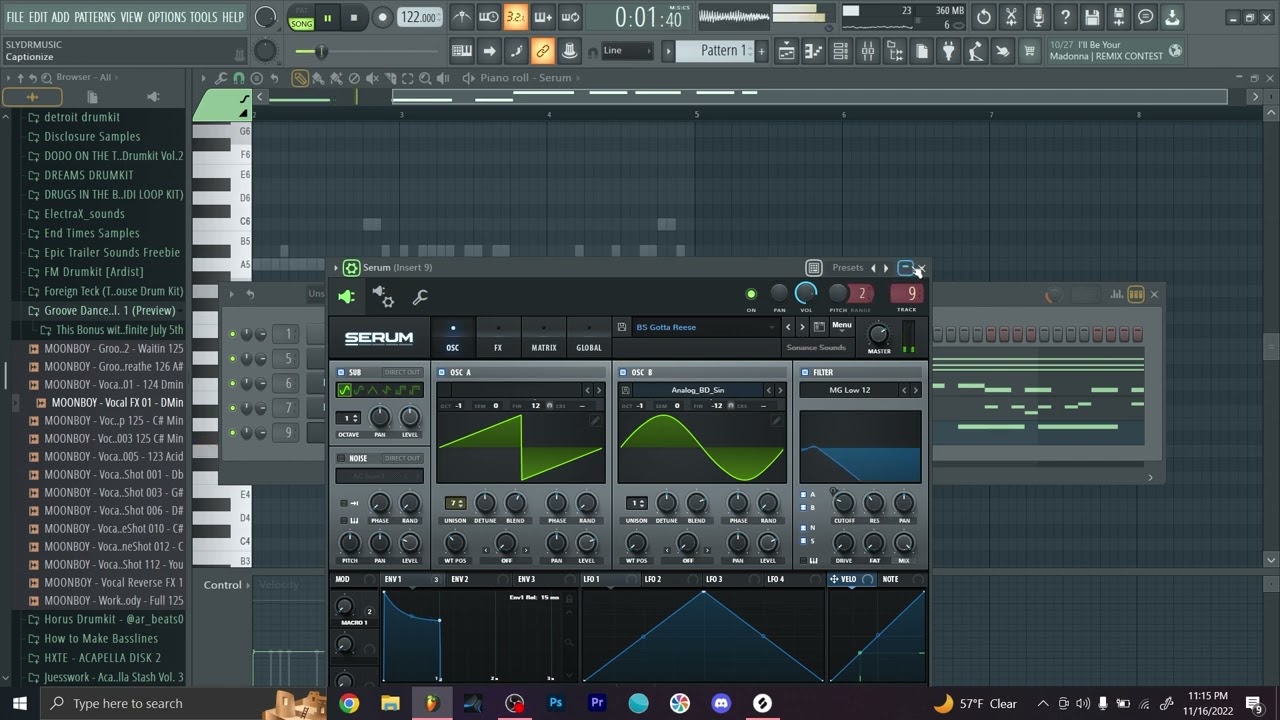The image size is (1280, 720).
Task: Click Presets label in Serum title bar
Action: [847, 268]
